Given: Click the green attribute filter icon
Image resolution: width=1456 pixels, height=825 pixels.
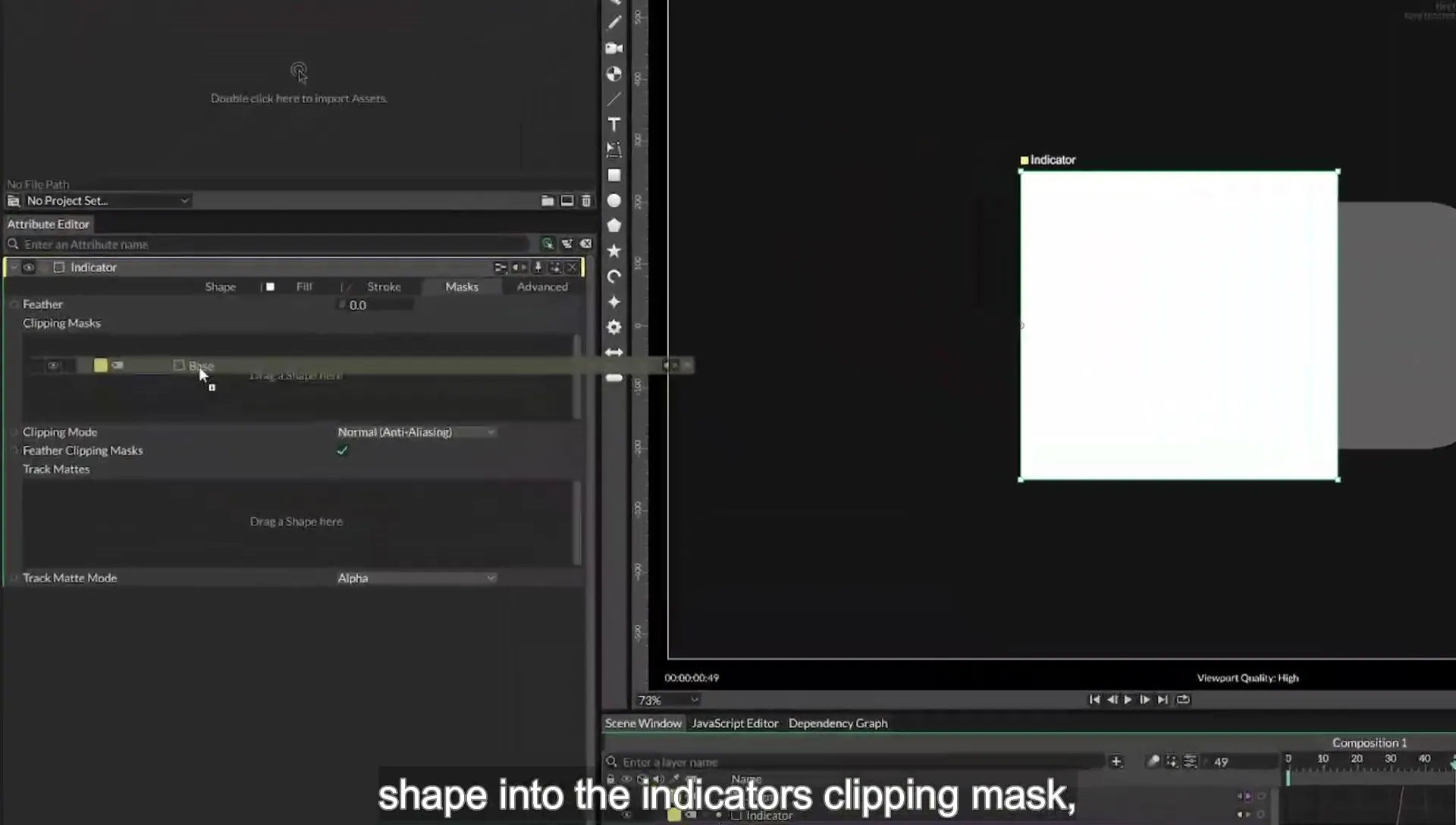Looking at the screenshot, I should [x=548, y=244].
